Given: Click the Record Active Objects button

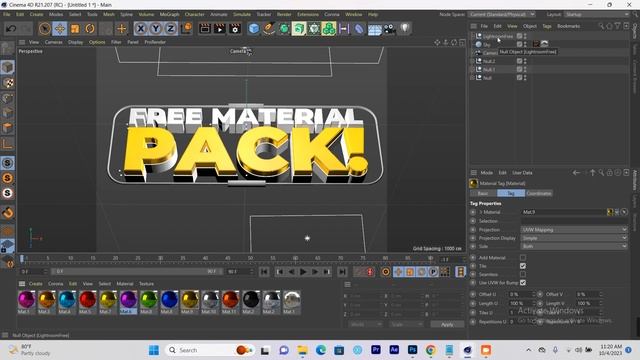Looking at the screenshot, I should click(359, 272).
